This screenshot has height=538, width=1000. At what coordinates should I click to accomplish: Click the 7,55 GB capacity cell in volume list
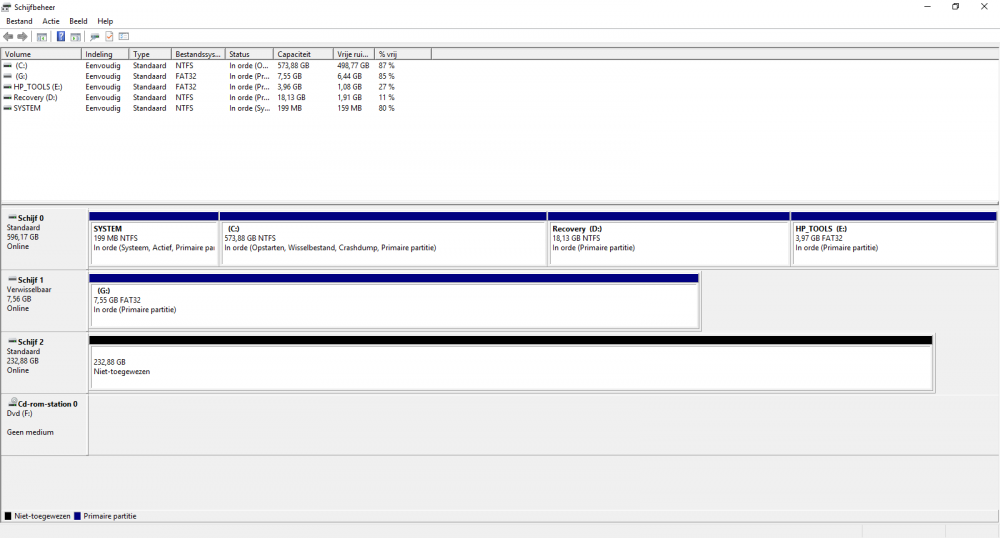tap(290, 76)
